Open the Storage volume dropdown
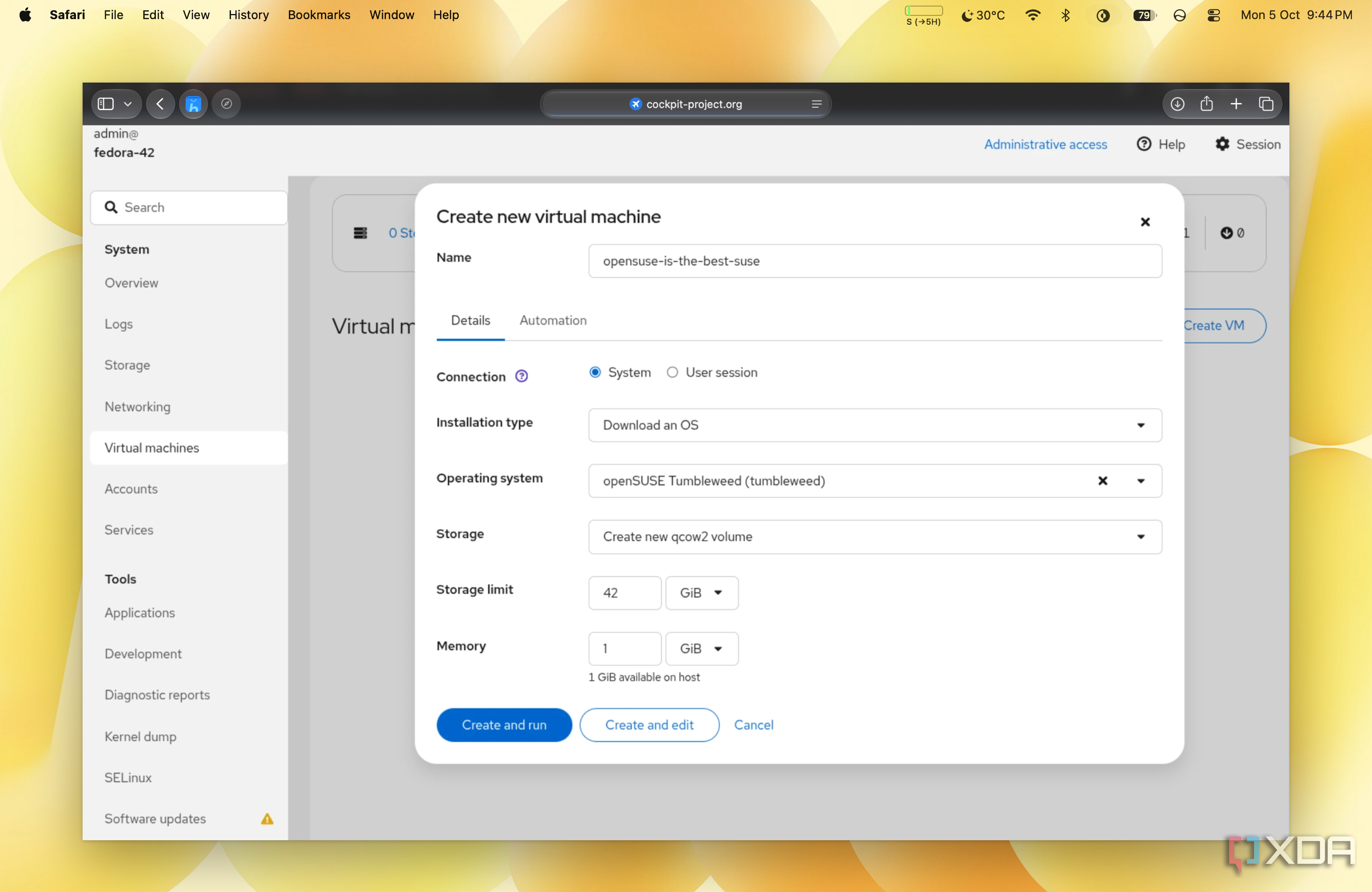1372x892 pixels. (875, 537)
